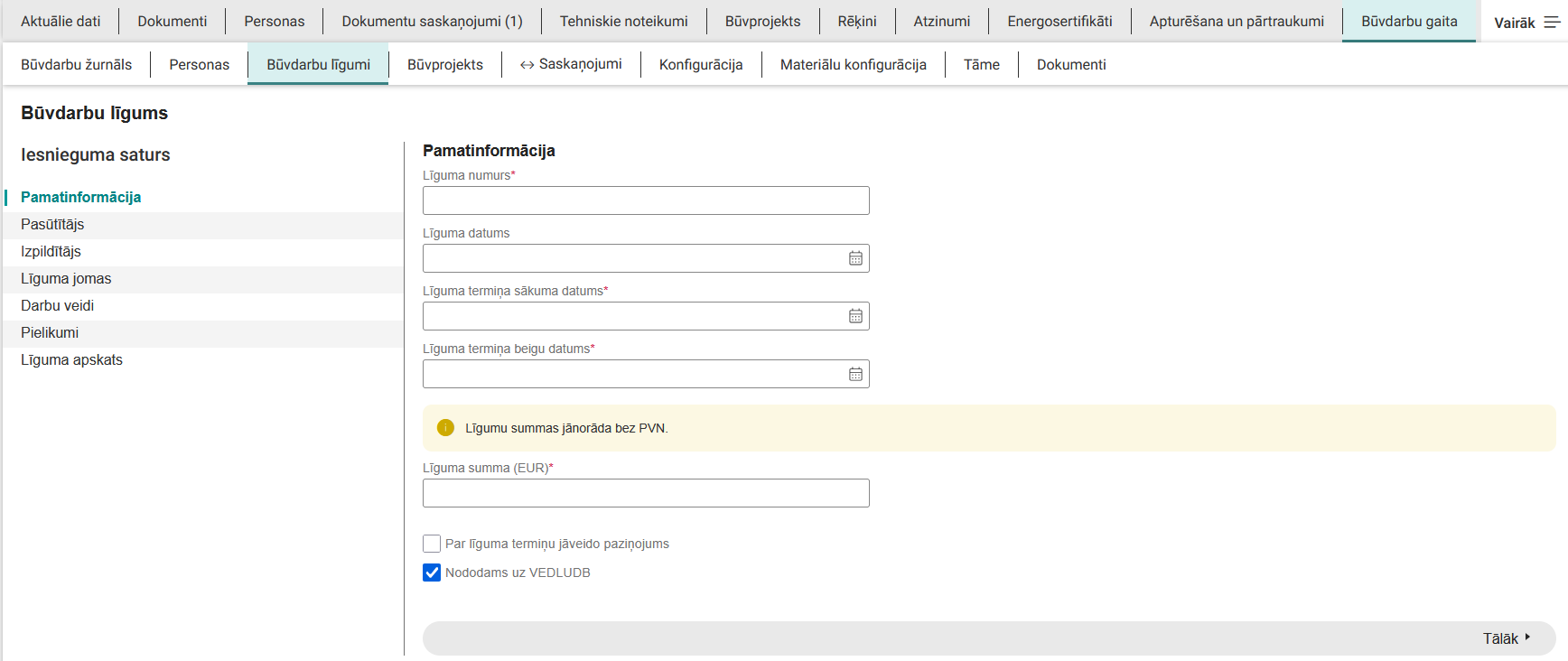This screenshot has width=1568, height=661.
Task: Go to Apturēšana un pārtraukumi tab
Action: tap(1237, 21)
